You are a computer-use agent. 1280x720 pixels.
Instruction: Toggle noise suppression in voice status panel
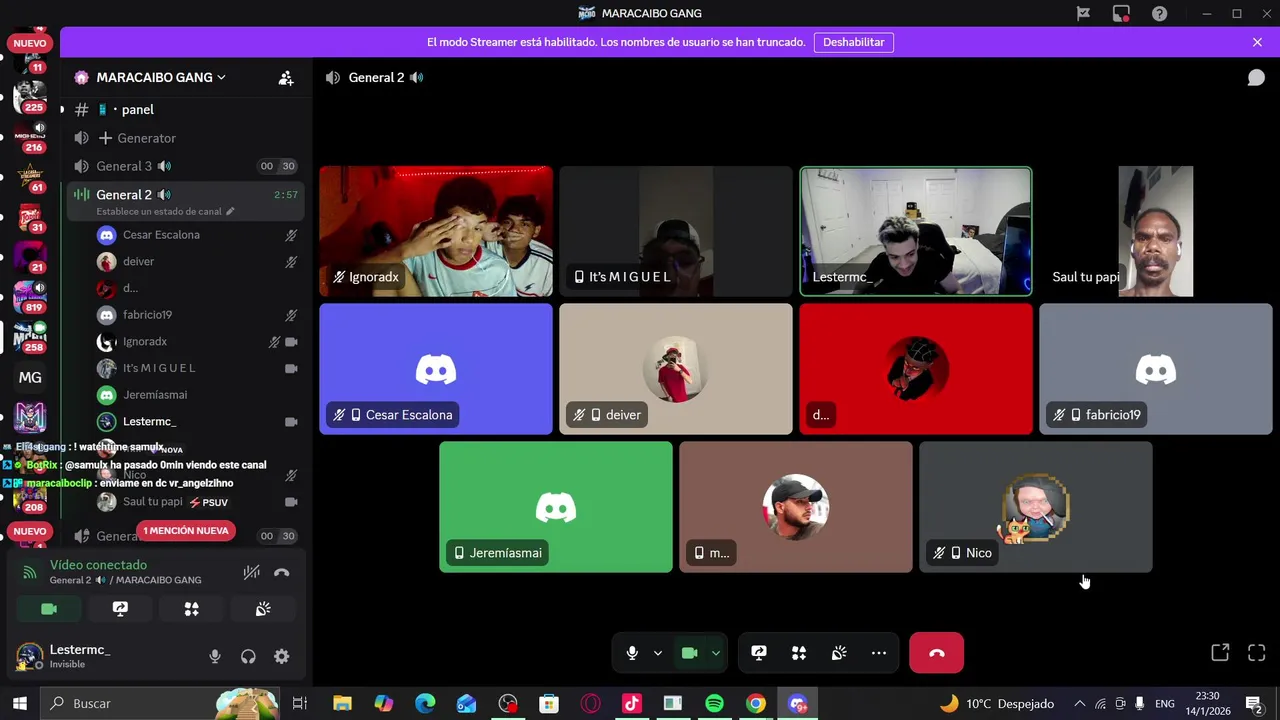coord(252,572)
